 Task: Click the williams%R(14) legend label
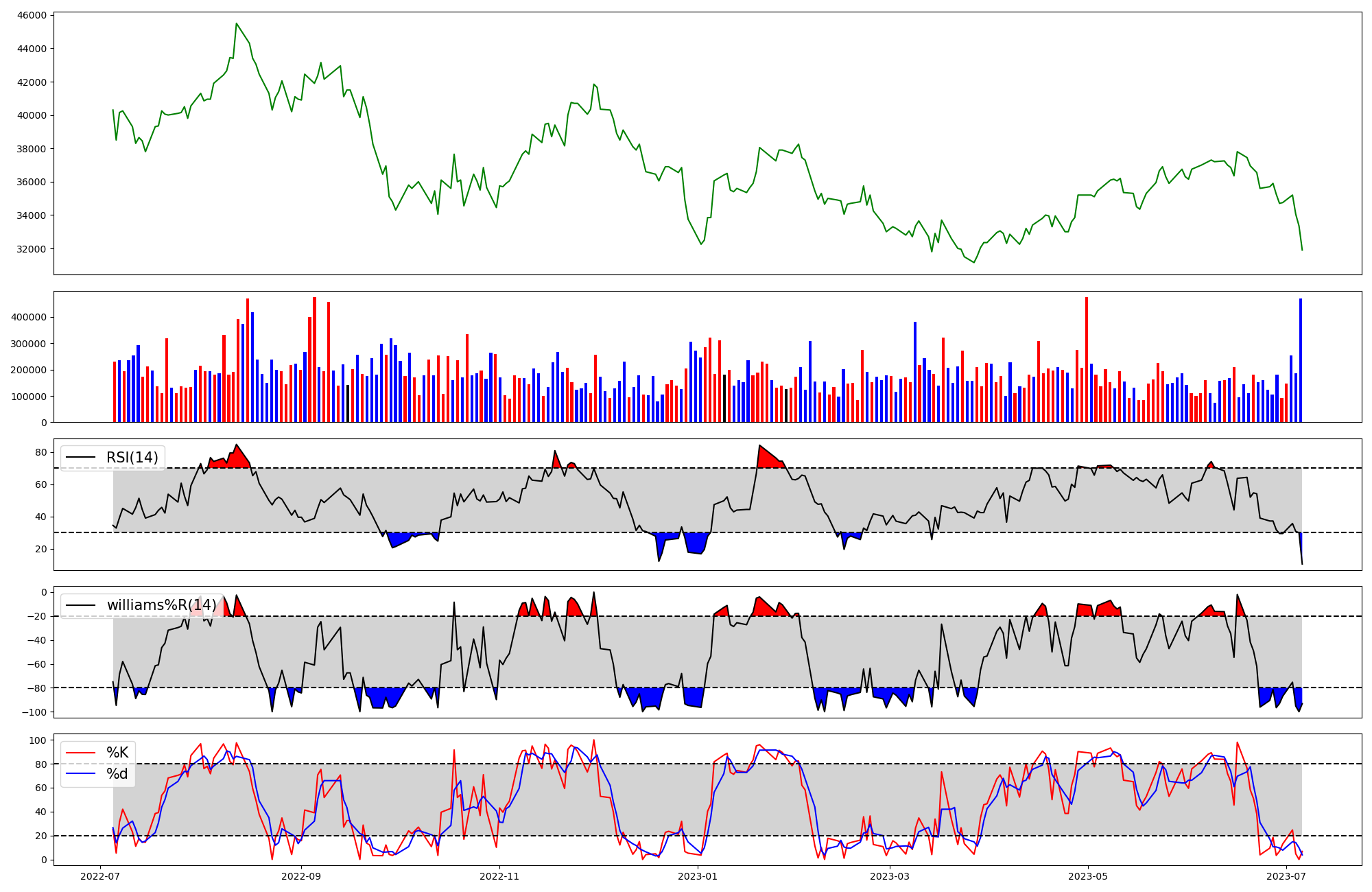[161, 605]
